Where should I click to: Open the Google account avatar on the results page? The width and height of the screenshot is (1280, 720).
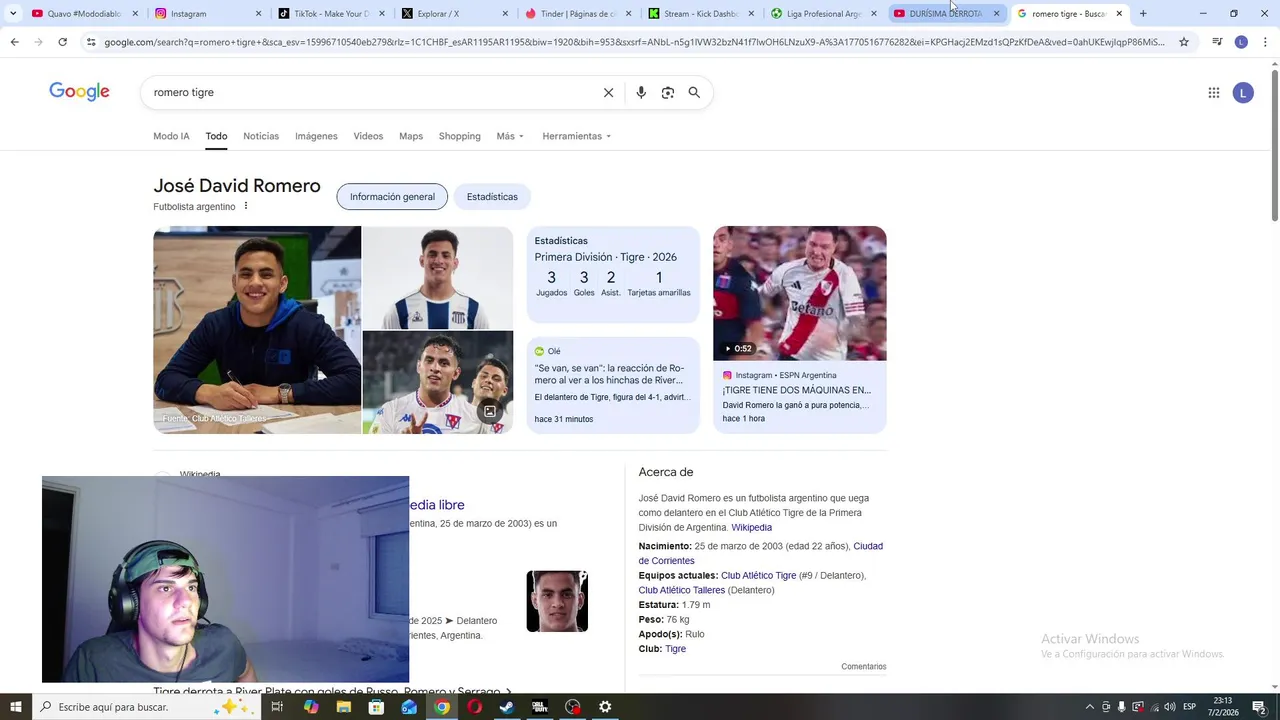point(1243,93)
